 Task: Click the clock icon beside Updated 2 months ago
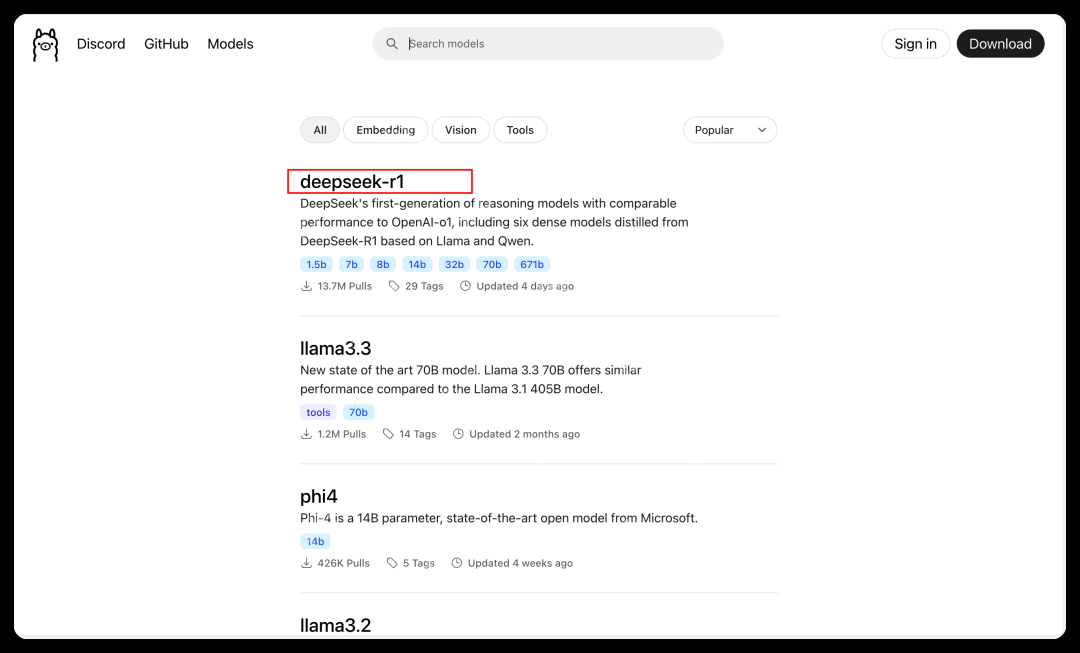click(458, 434)
